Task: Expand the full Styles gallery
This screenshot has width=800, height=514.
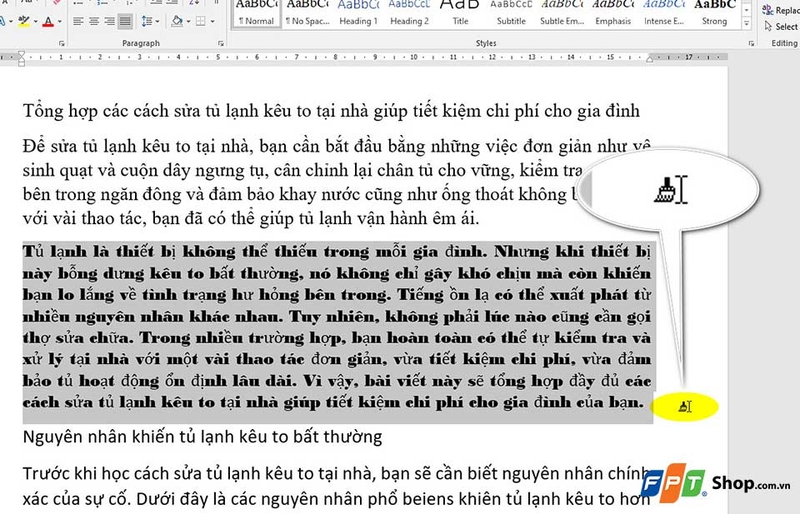Action: (x=746, y=23)
